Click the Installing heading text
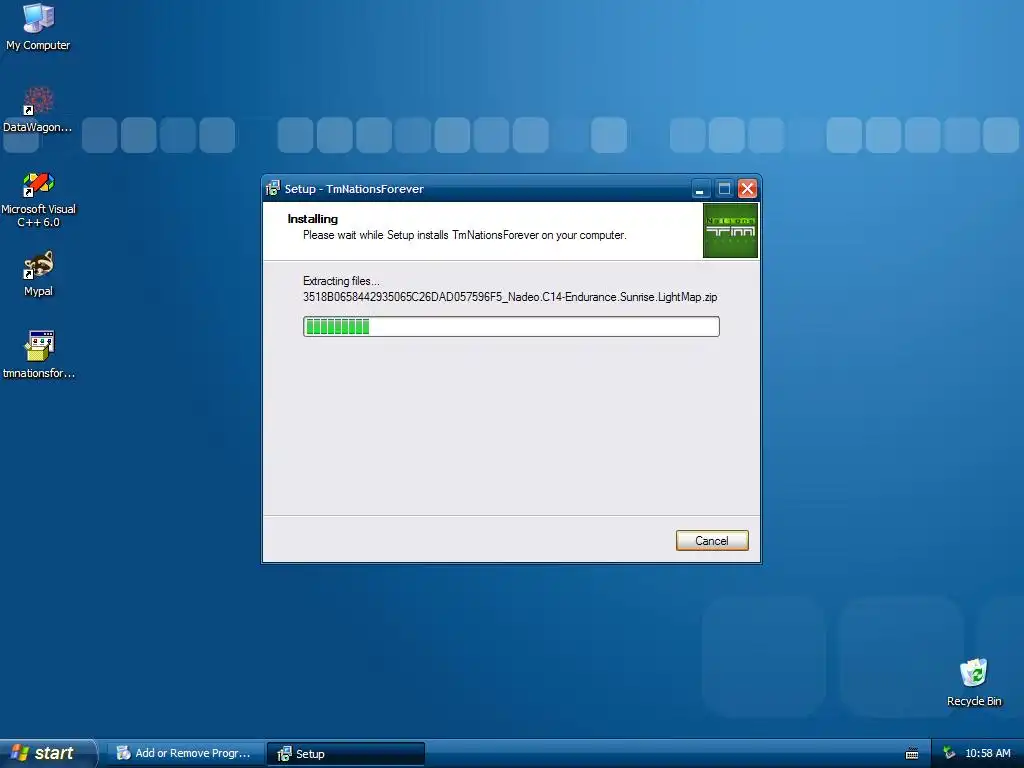Viewport: 1024px width, 768px height. [312, 219]
